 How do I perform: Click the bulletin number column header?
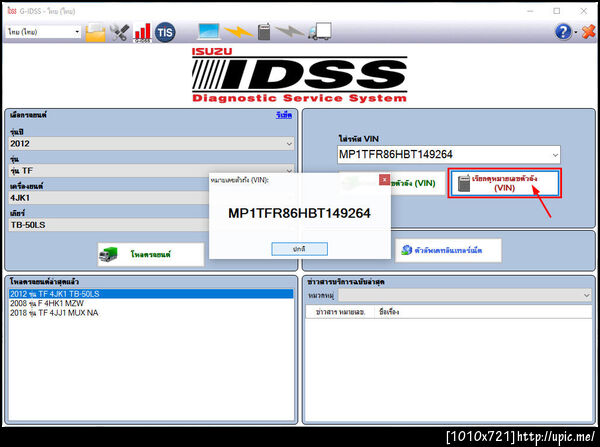tap(340, 312)
